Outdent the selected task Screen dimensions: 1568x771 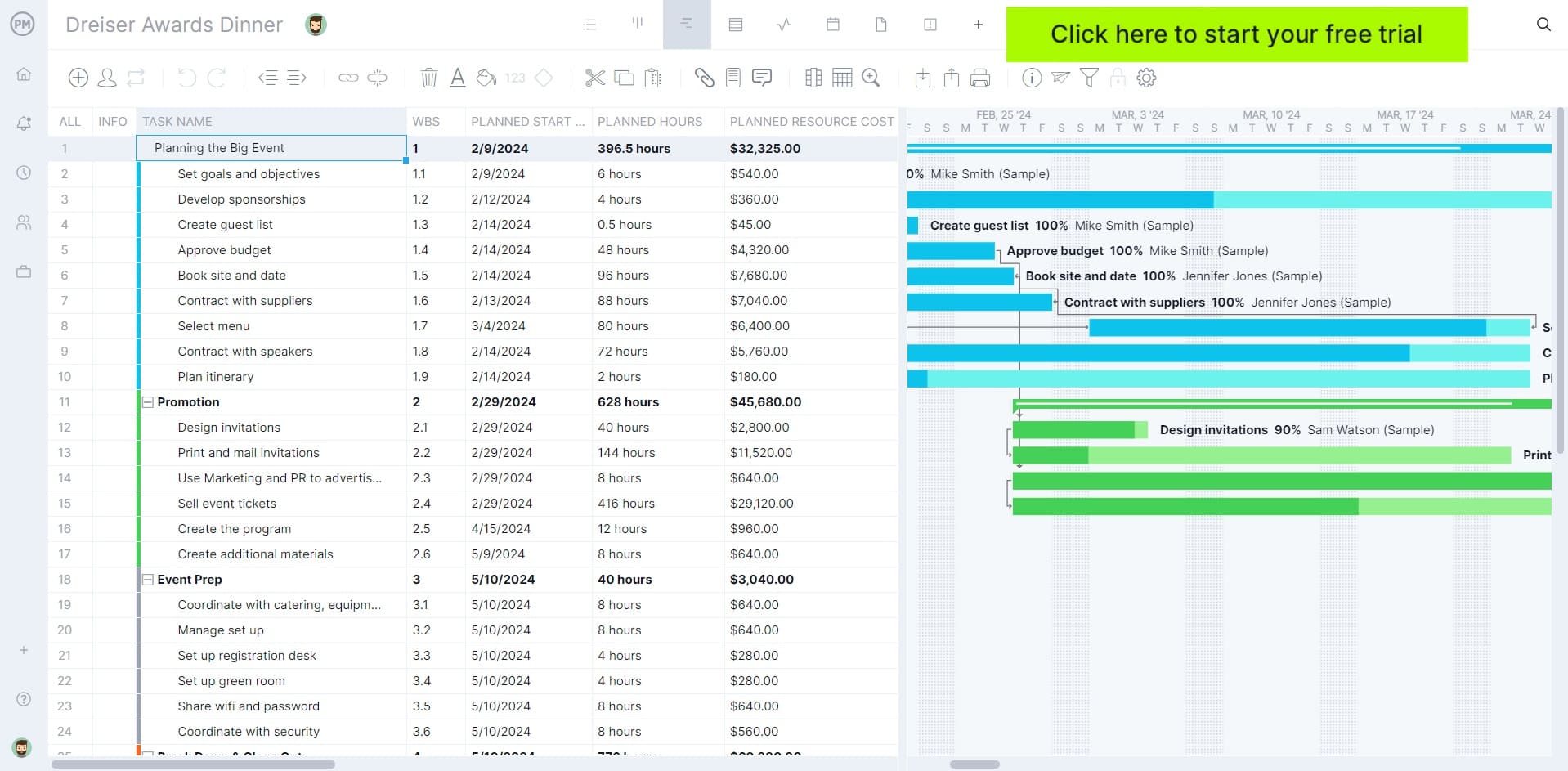click(x=268, y=78)
